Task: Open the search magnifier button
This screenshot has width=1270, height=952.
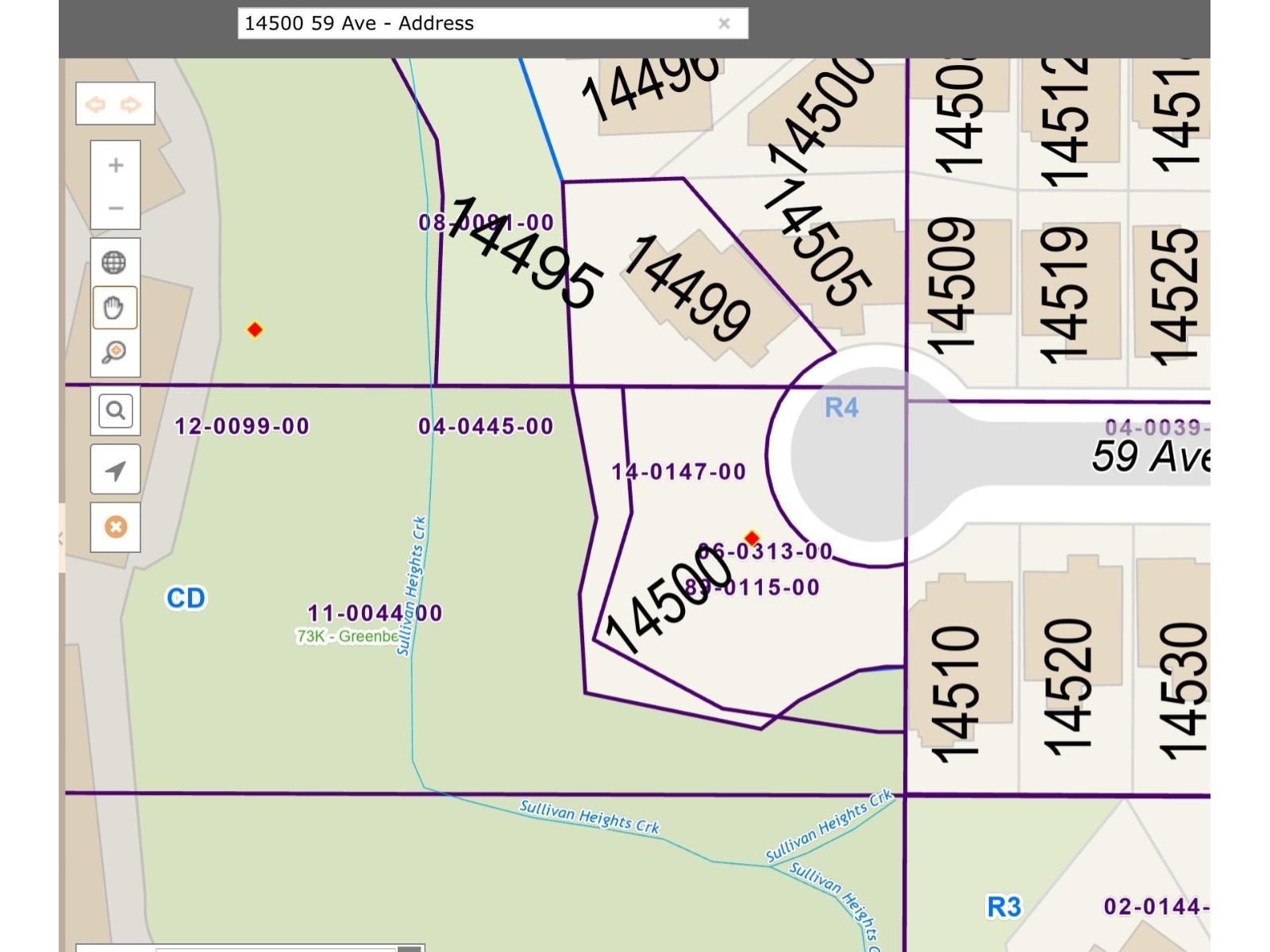Action: coord(115,410)
